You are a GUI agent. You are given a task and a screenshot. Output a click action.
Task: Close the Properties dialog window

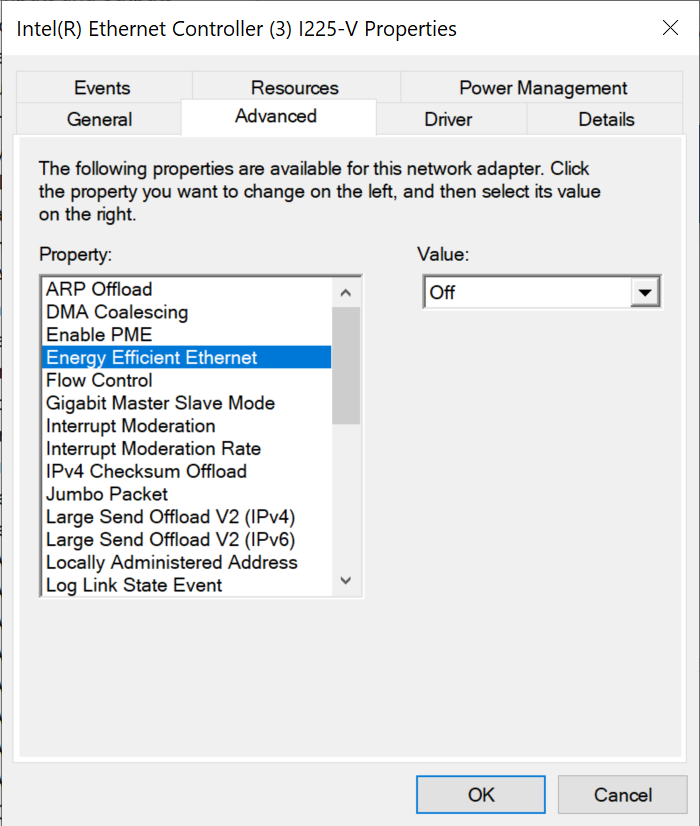point(670,28)
